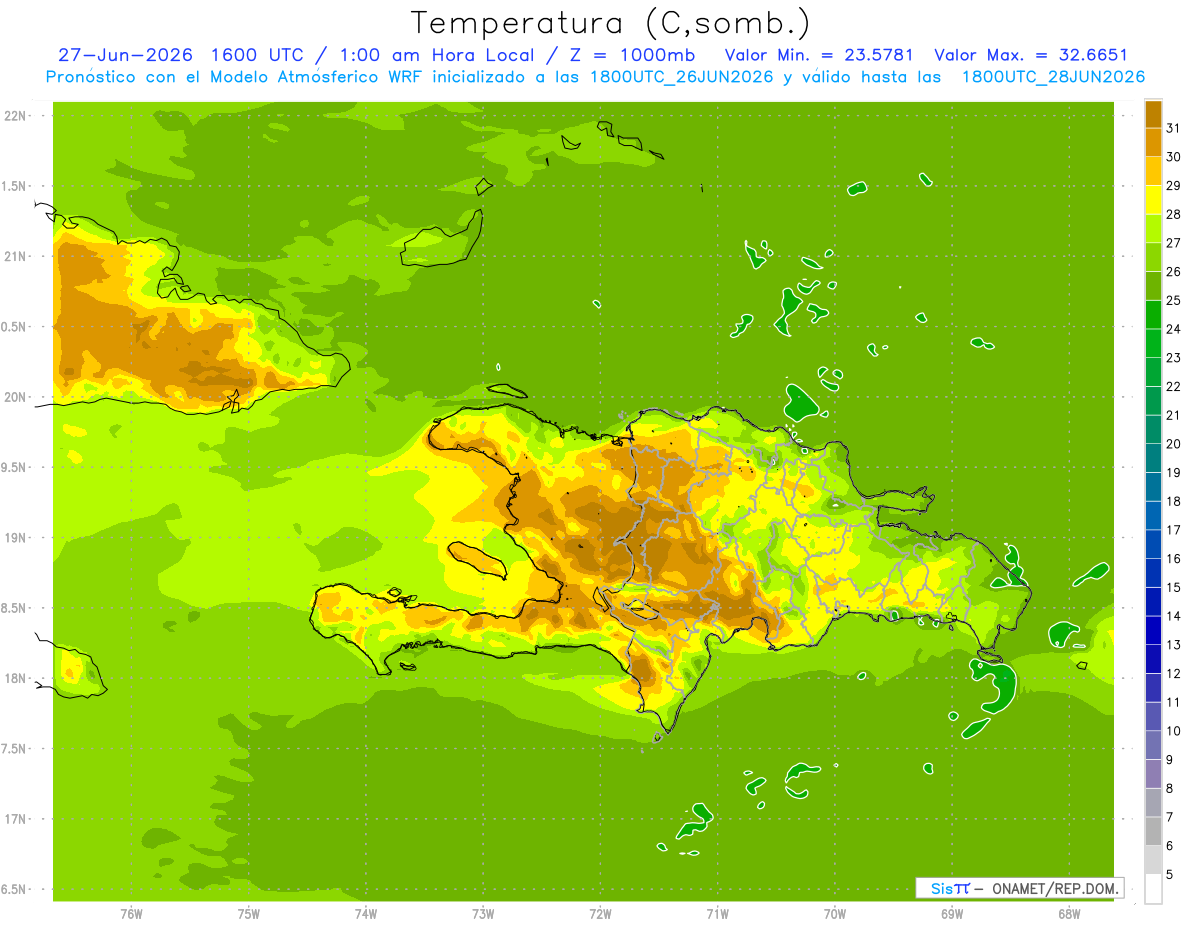Click the "73W" longitude axis label
The image size is (1200, 927).
click(x=483, y=914)
